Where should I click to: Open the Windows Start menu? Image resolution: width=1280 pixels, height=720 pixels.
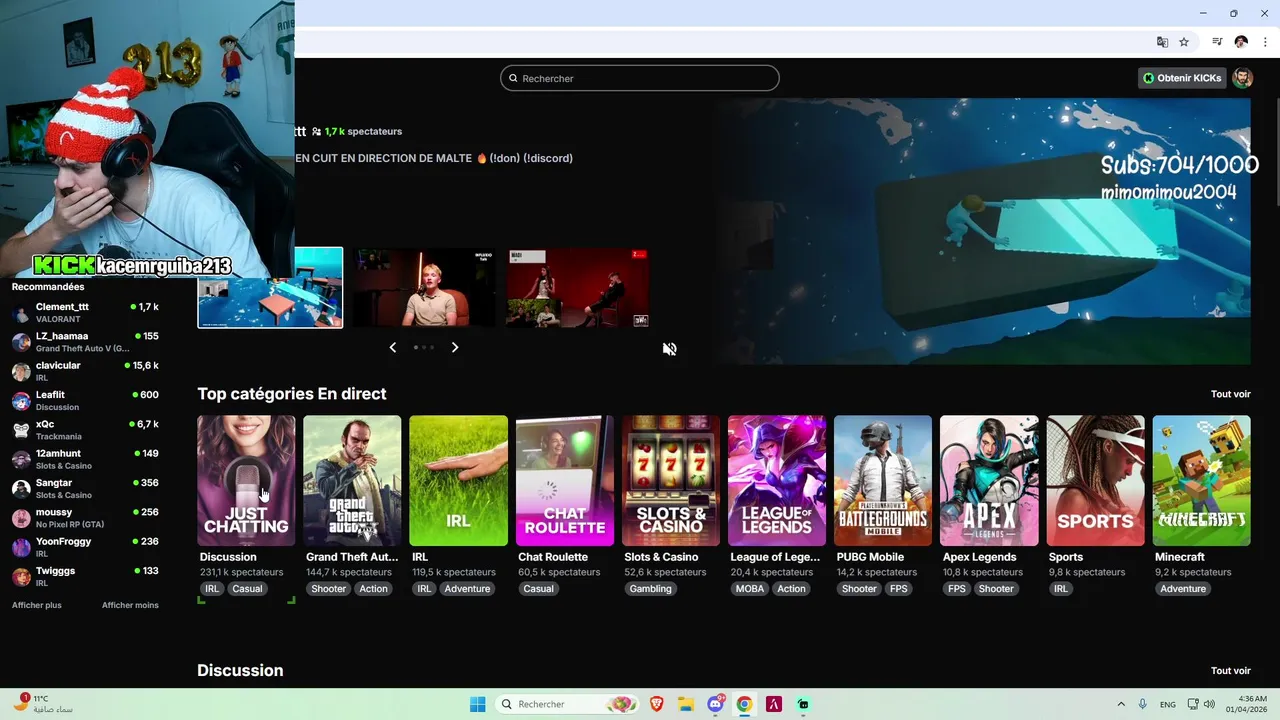(478, 704)
